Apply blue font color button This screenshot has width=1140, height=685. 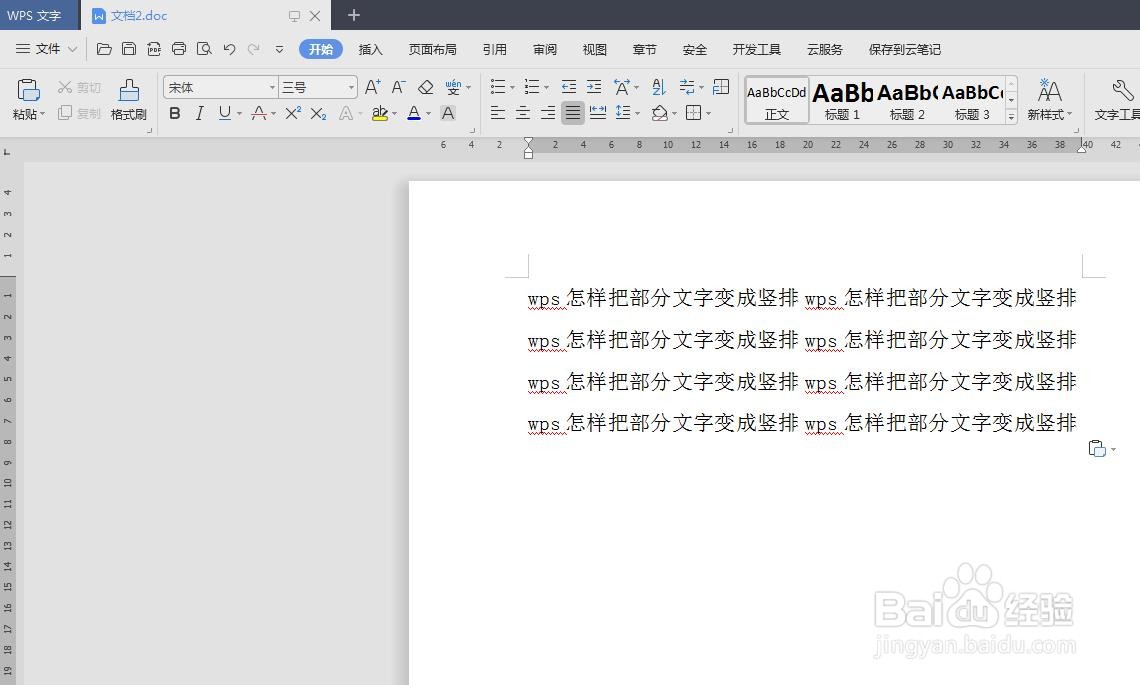tap(414, 113)
